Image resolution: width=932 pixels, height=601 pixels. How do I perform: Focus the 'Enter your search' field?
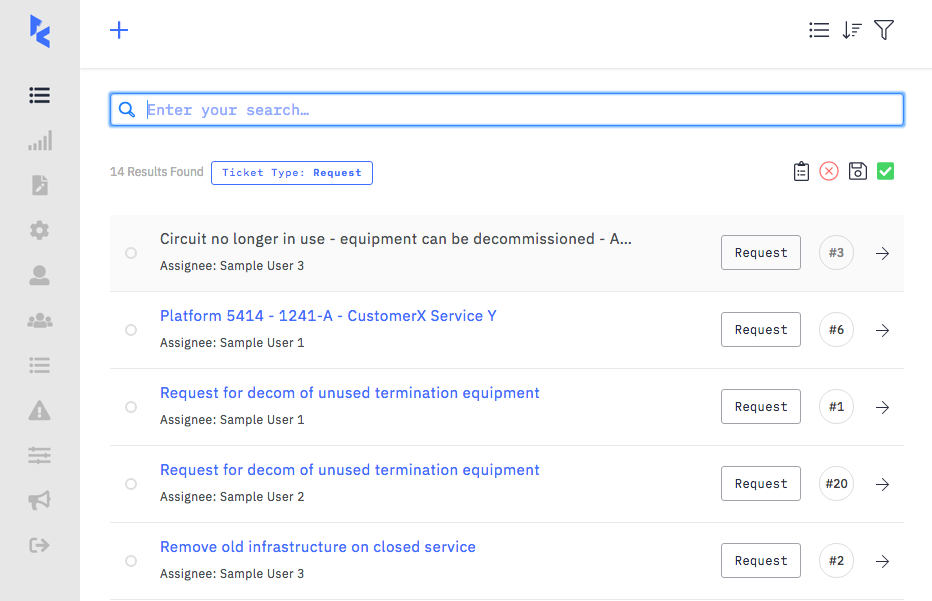click(x=507, y=109)
